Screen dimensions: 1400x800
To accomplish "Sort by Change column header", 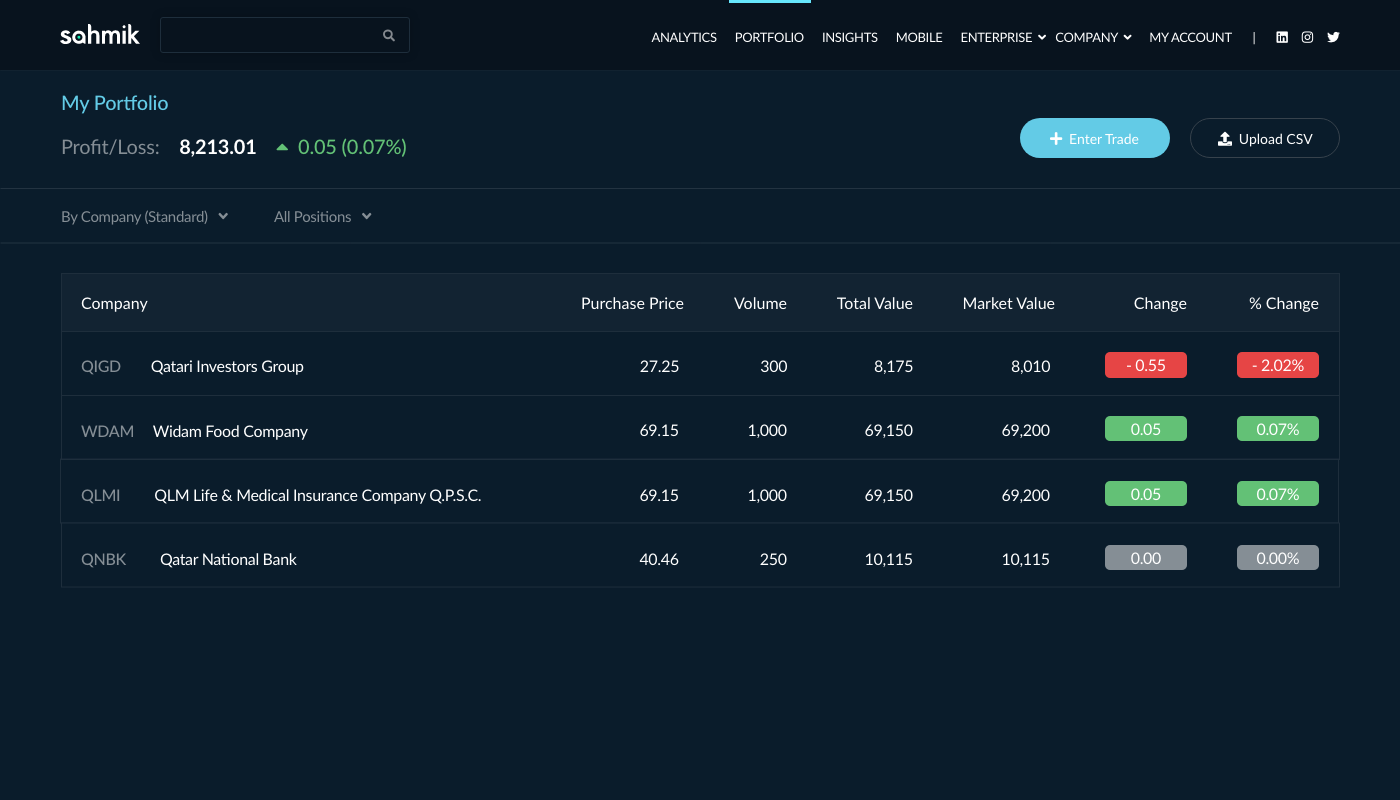I will tap(1160, 303).
